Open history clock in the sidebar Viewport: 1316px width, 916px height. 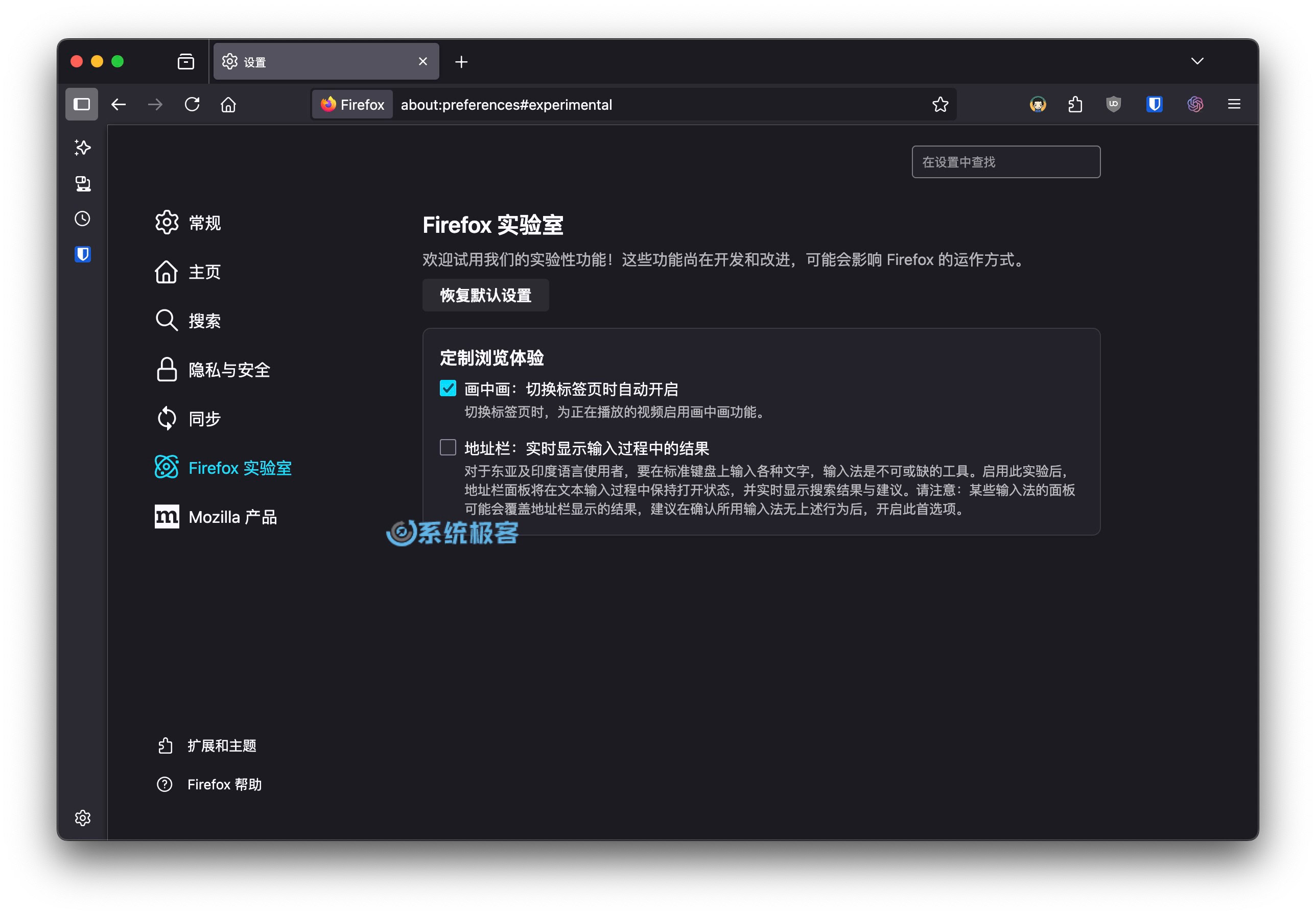(x=83, y=219)
